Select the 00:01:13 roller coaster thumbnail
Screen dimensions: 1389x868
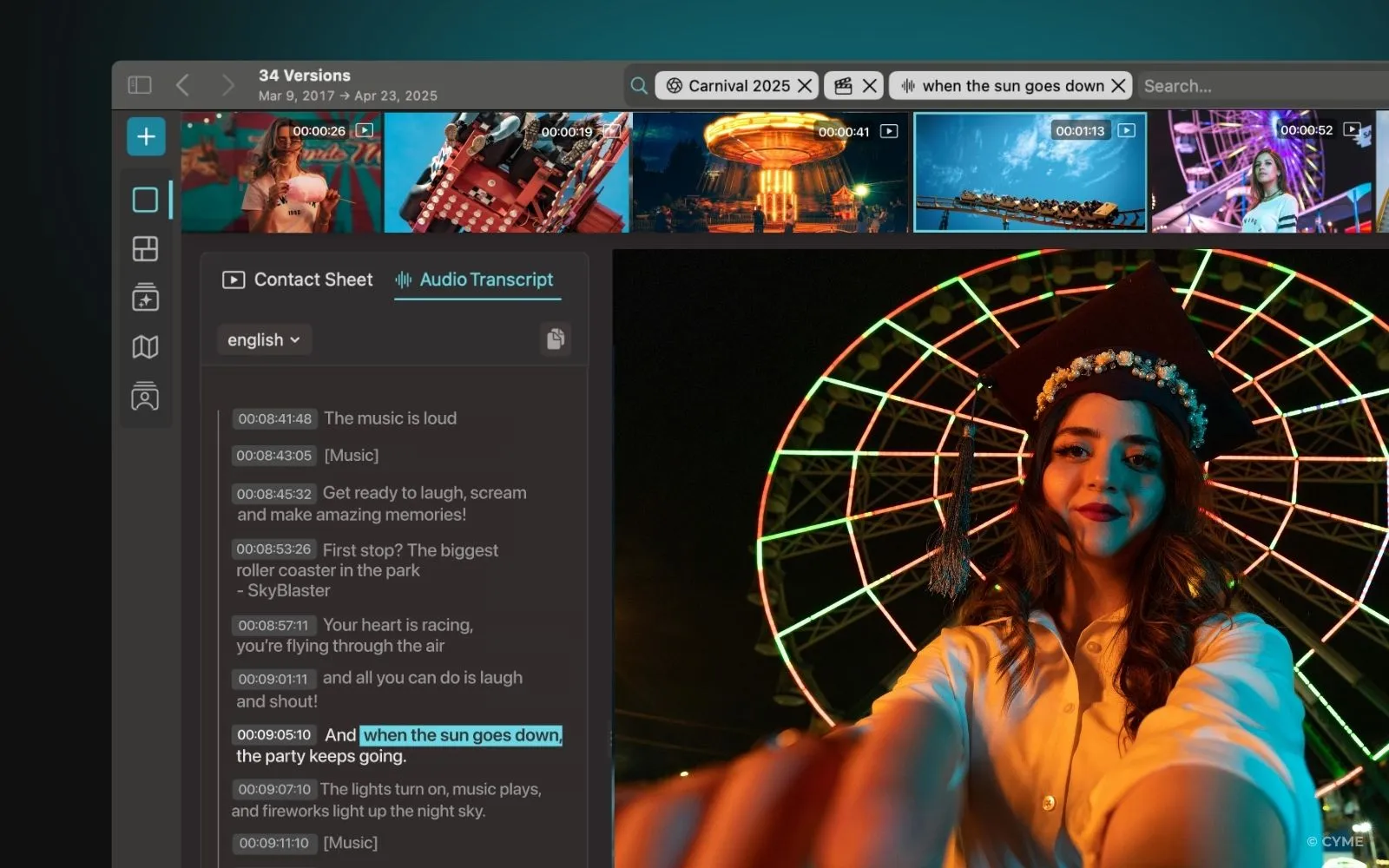[x=1030, y=173]
